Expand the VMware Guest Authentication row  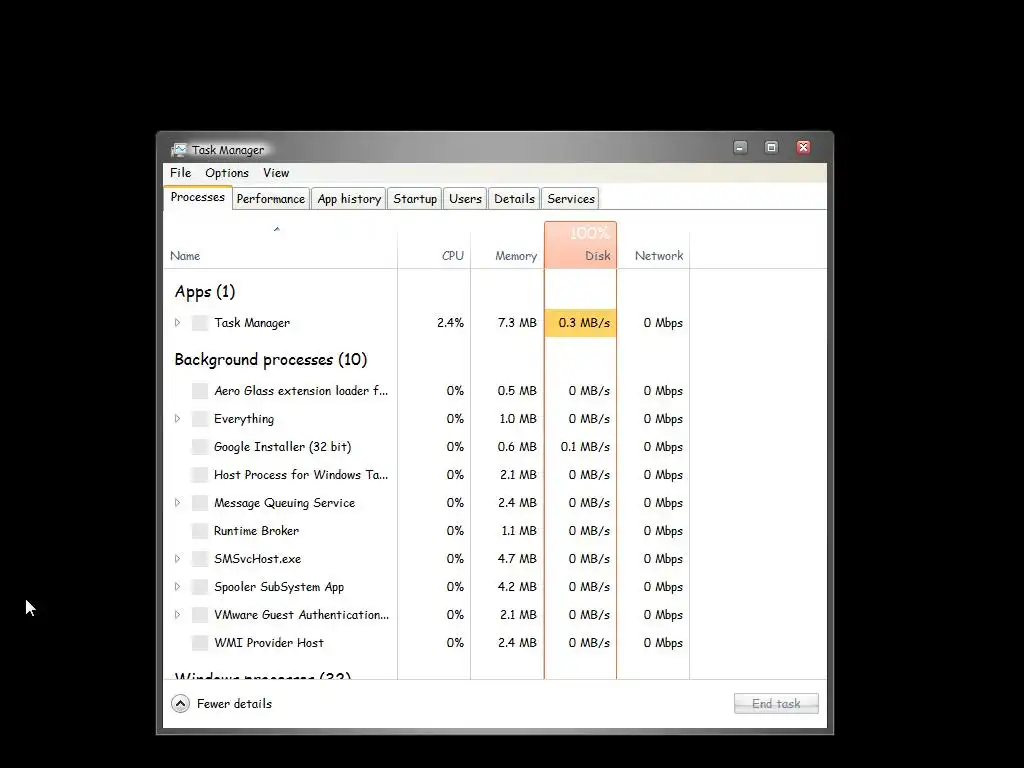point(177,615)
